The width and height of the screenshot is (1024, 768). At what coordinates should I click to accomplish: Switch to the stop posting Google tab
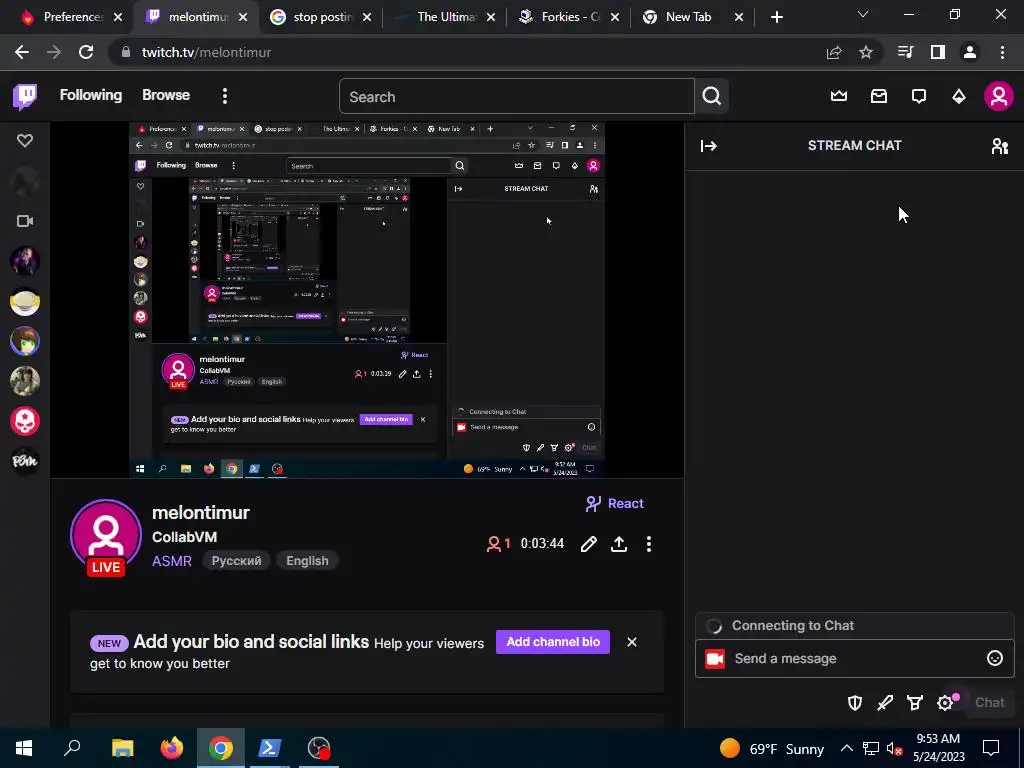pyautogui.click(x=322, y=17)
